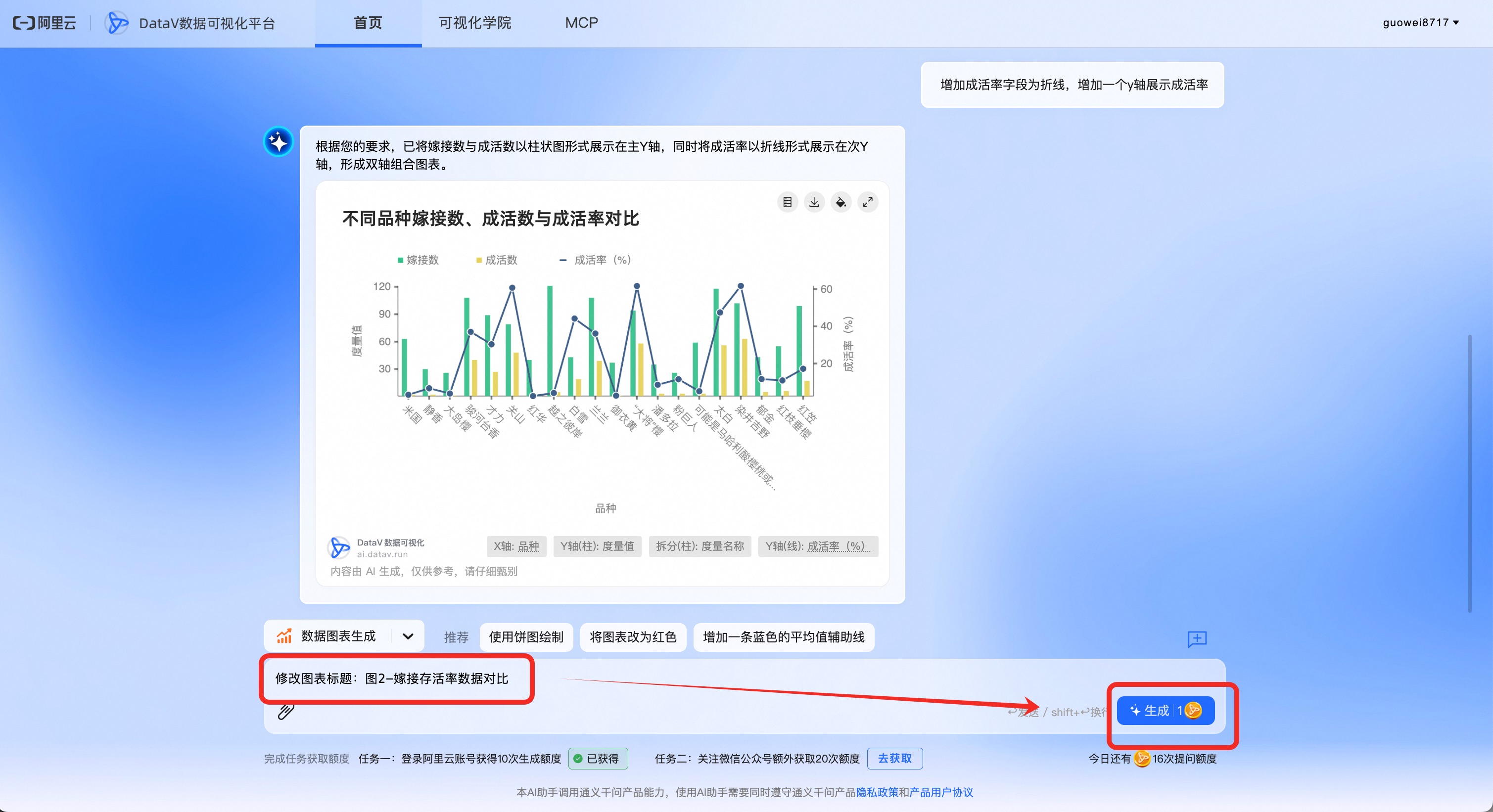1493x812 pixels.
Task: Choose the 增加一条蓝色的平均值辅助线 suggestion
Action: [784, 637]
